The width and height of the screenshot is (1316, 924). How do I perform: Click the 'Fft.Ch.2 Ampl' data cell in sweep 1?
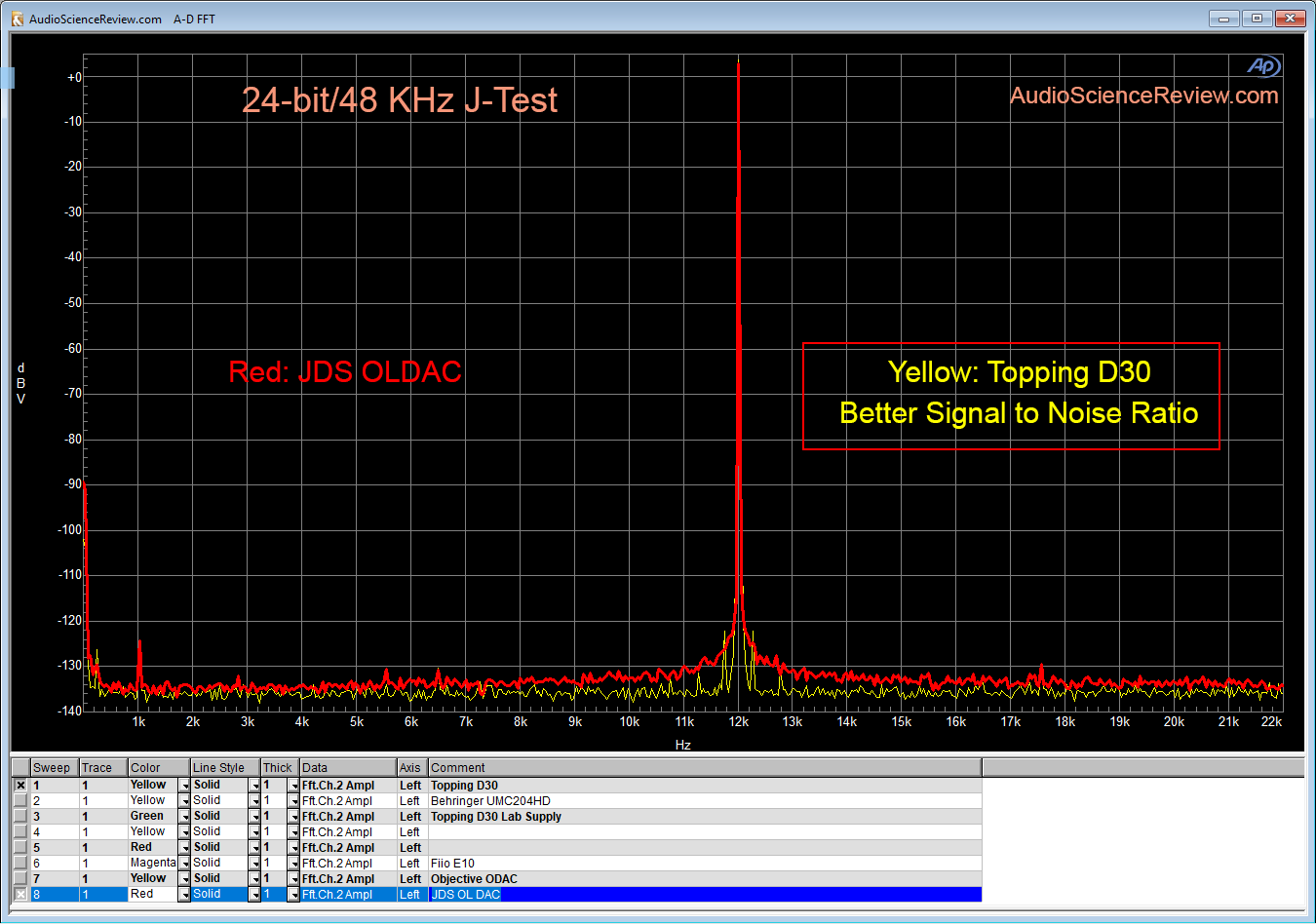point(348,785)
